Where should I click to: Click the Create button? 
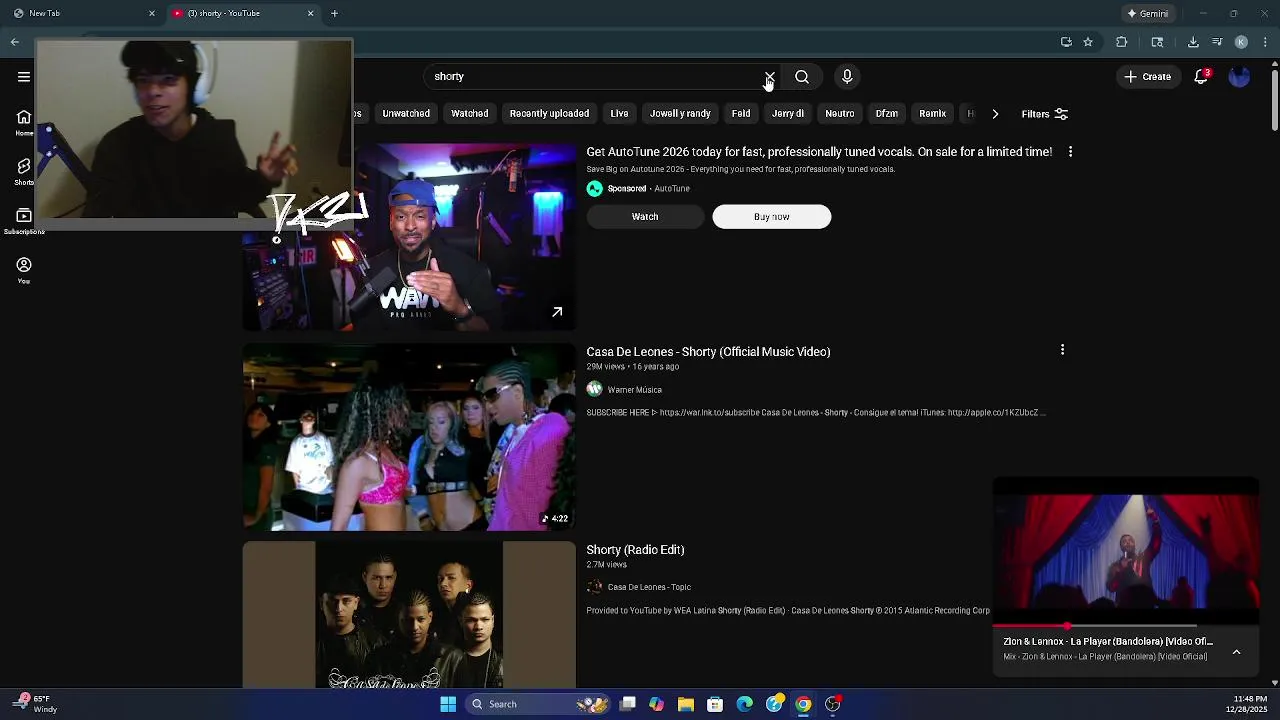point(1147,77)
